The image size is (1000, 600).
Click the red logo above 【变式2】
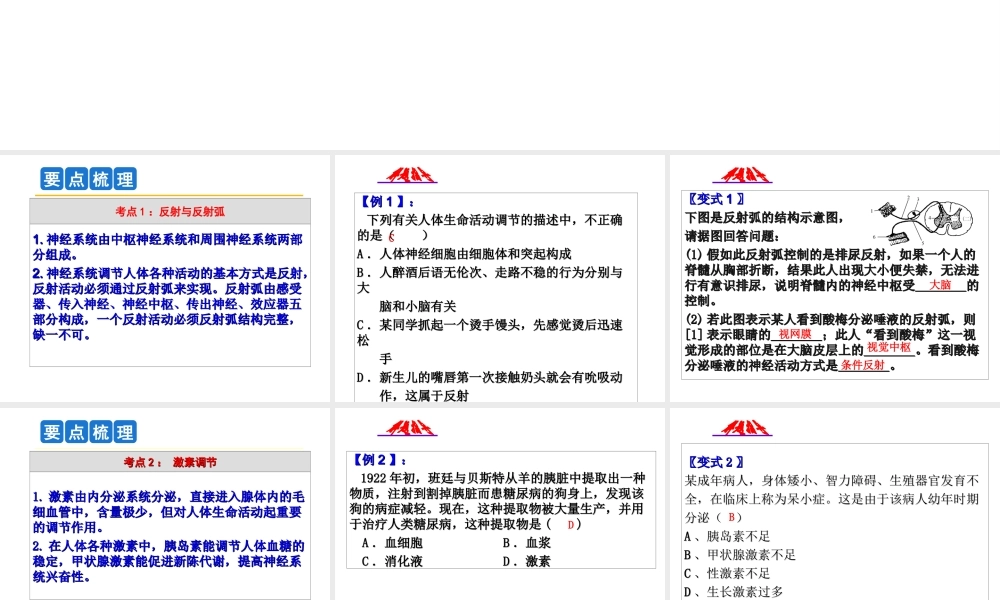pyautogui.click(x=742, y=427)
